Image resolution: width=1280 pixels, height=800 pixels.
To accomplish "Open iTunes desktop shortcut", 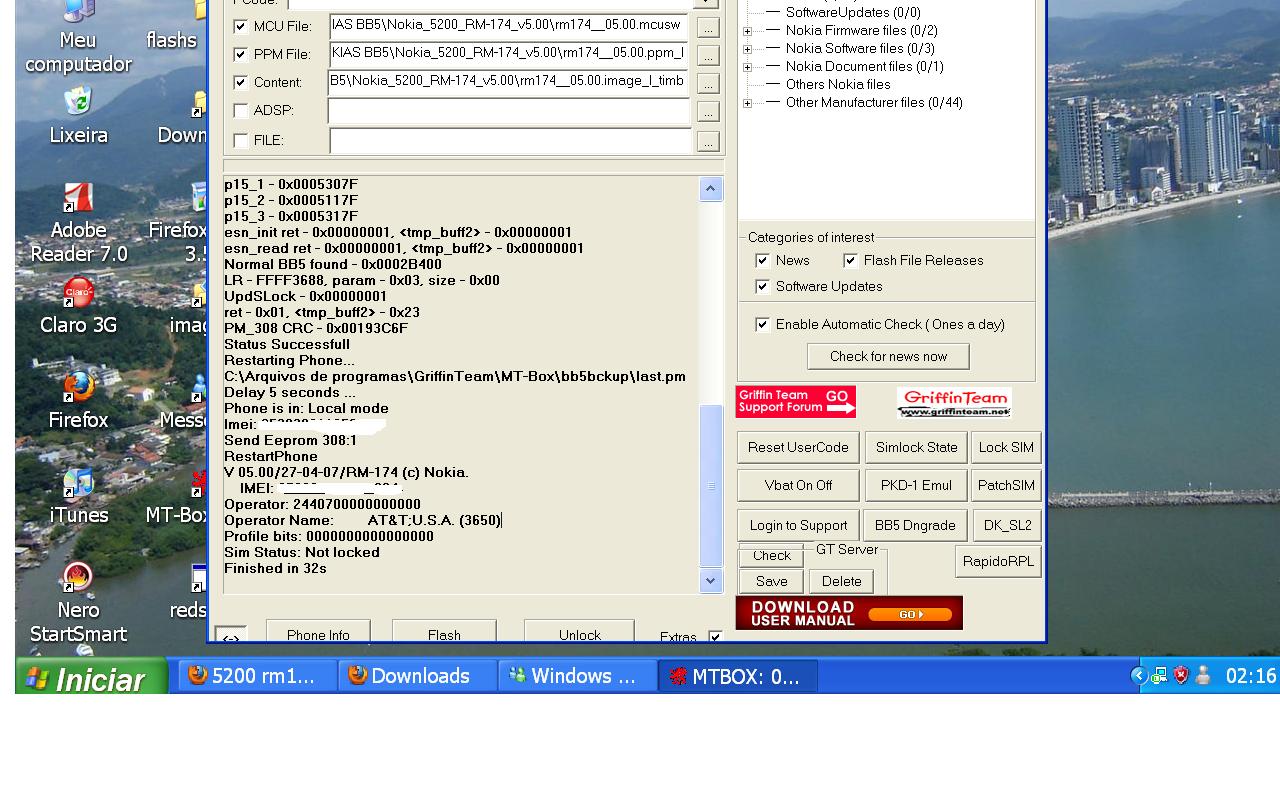I will [x=78, y=496].
